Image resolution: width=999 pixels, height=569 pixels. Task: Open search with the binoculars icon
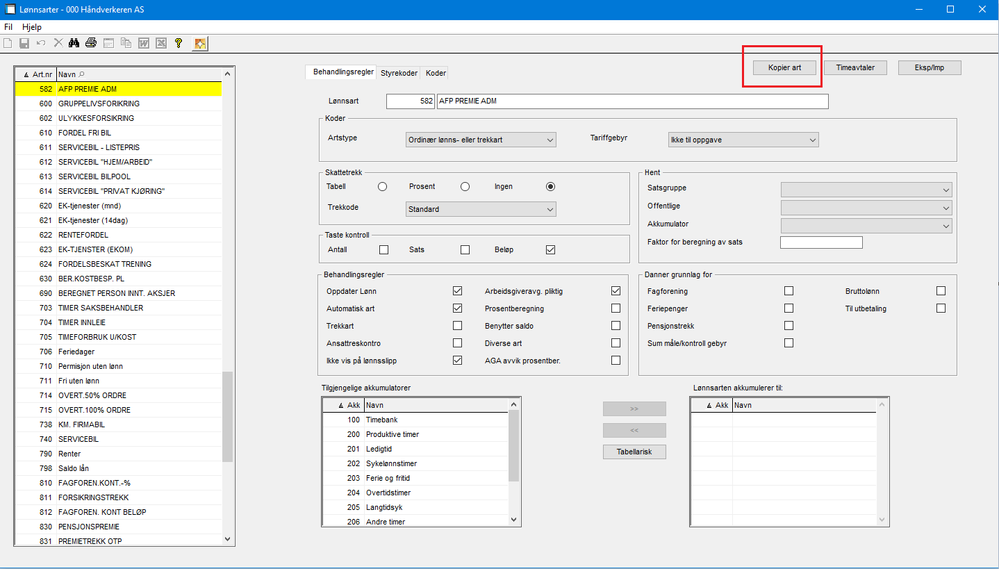(x=74, y=43)
